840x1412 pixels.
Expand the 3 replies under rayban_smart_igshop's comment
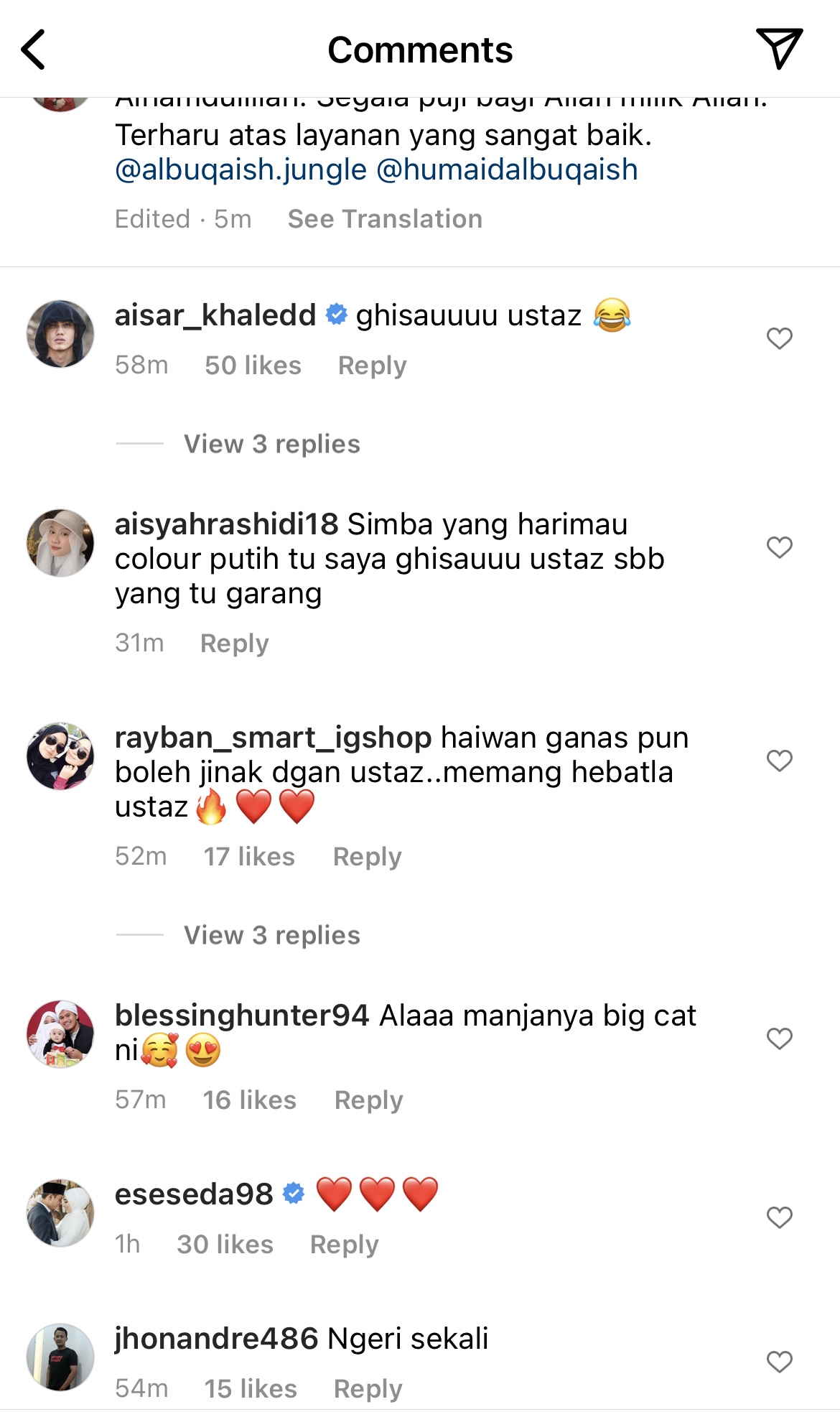pos(272,935)
